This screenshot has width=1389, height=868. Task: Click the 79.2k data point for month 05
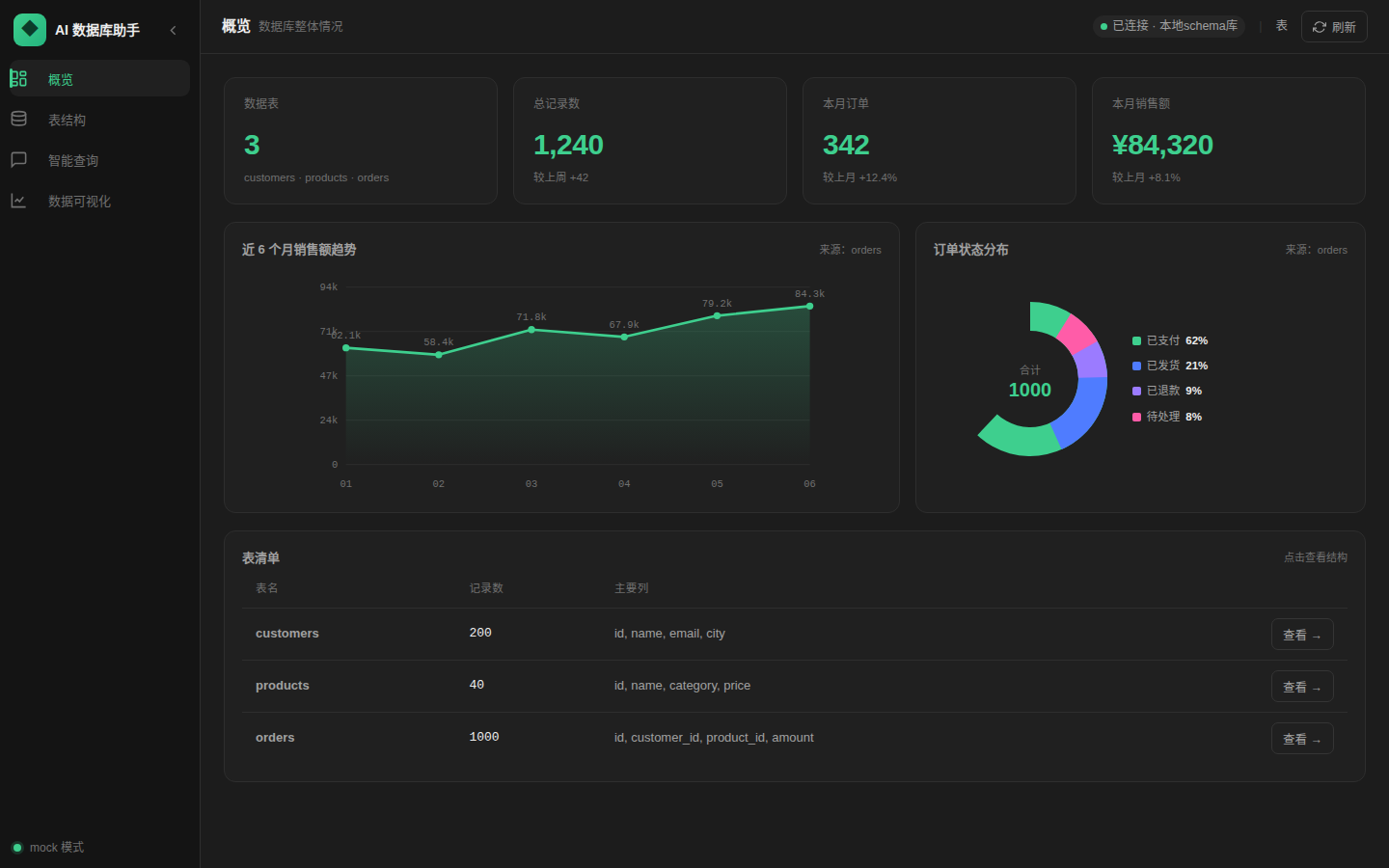point(717,315)
